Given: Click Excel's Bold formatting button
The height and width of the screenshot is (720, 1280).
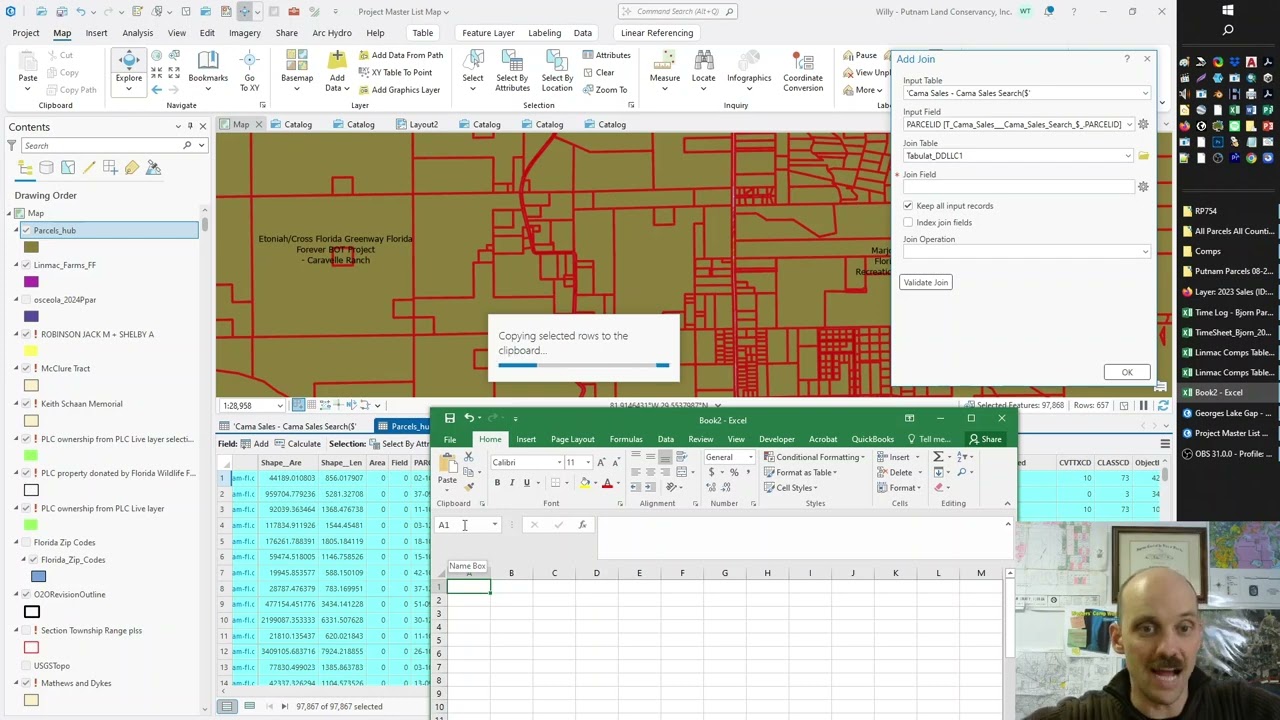Looking at the screenshot, I should 497,483.
